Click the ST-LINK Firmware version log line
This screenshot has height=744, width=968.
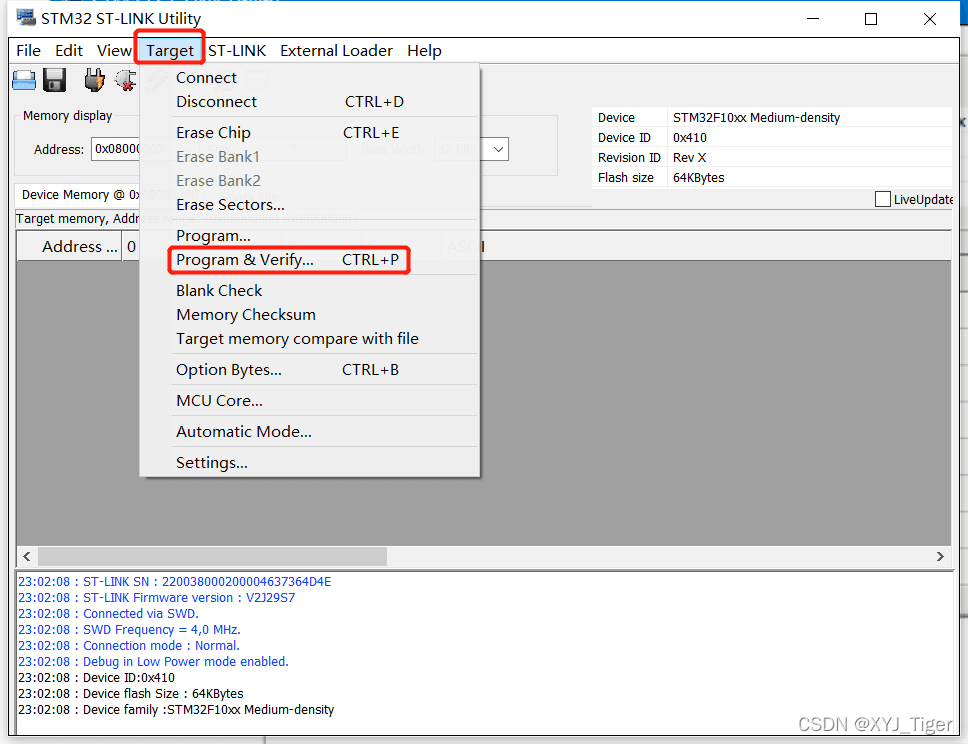coord(157,598)
